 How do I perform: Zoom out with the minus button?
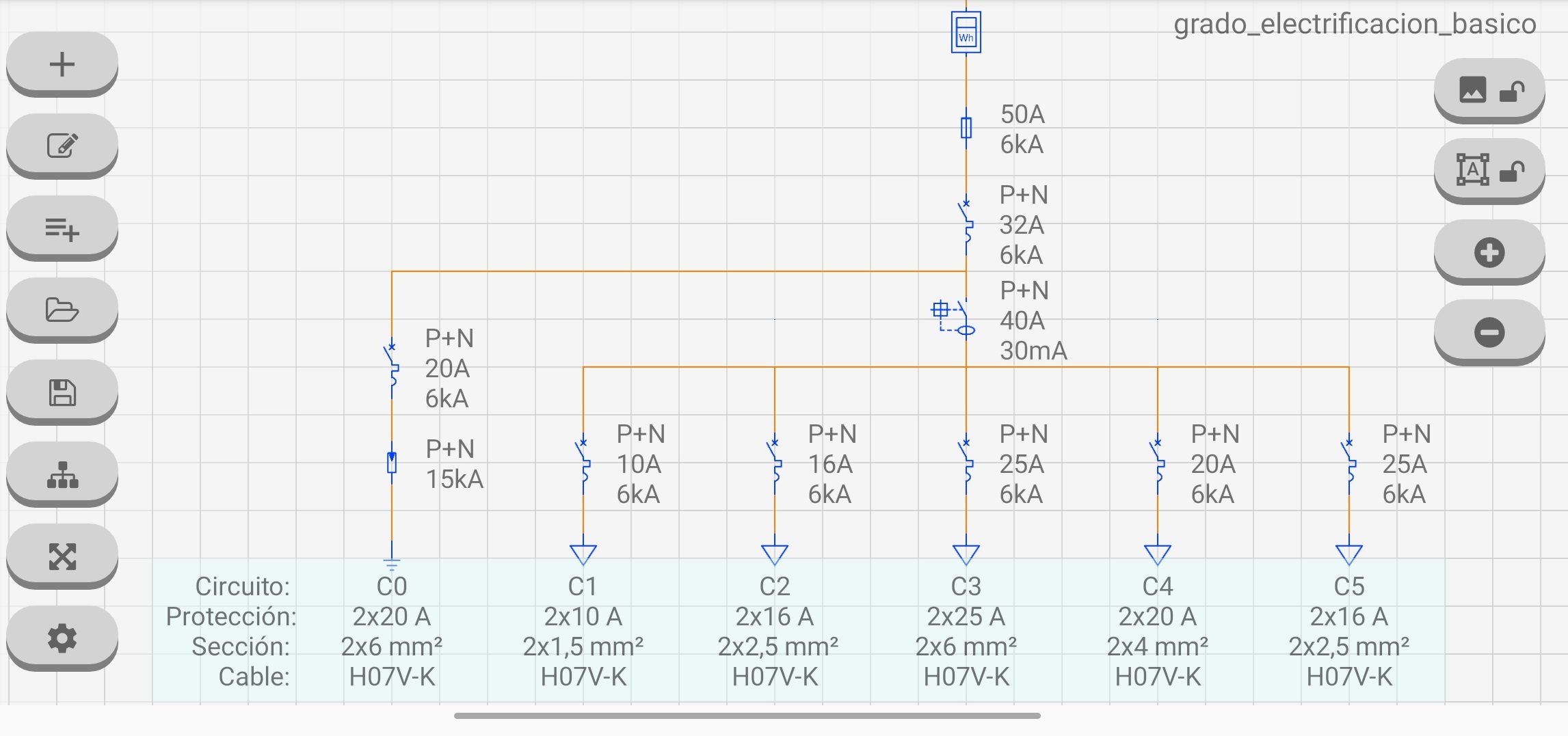click(1489, 331)
